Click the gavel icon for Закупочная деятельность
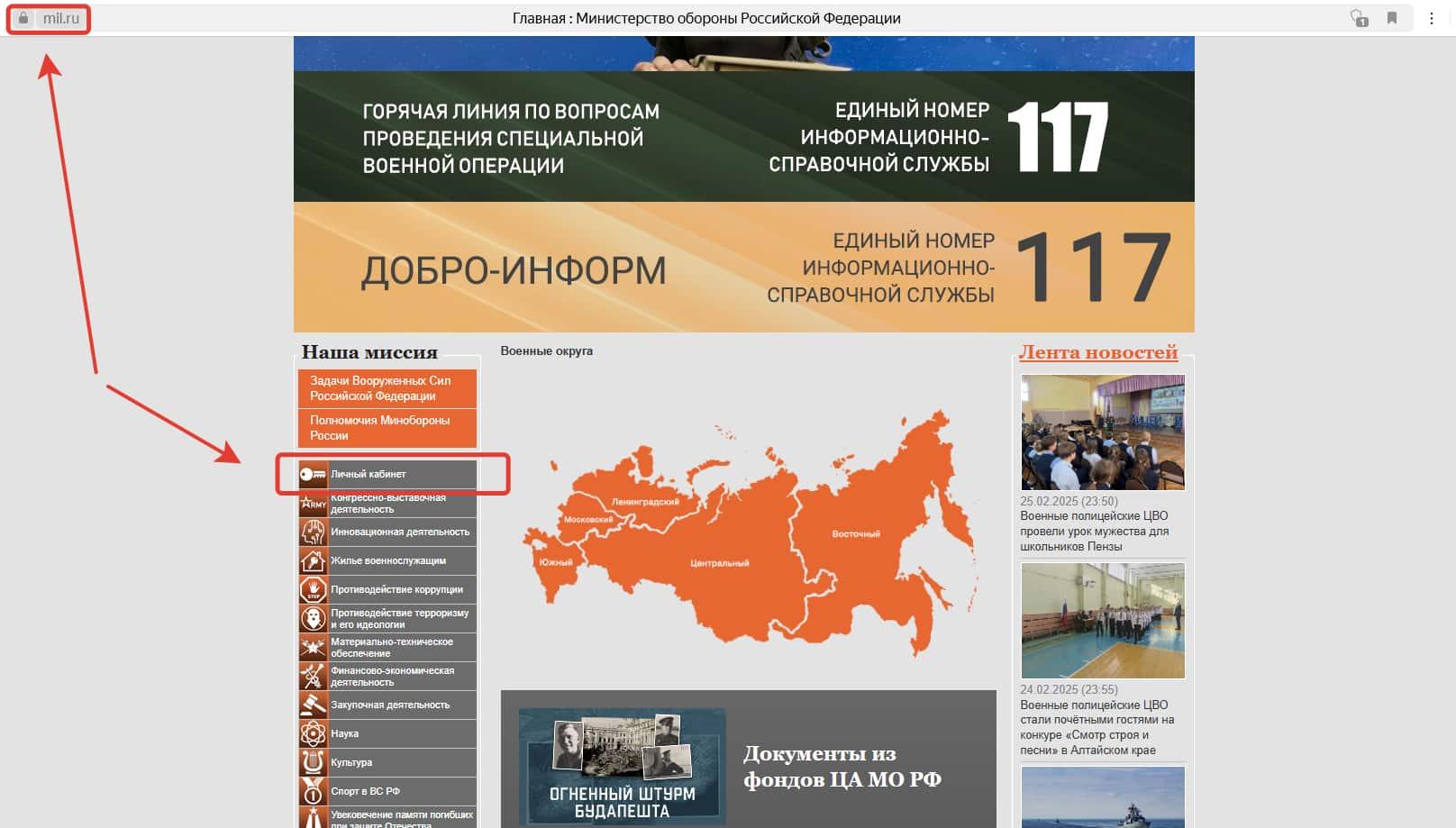The image size is (1456, 828). click(313, 705)
